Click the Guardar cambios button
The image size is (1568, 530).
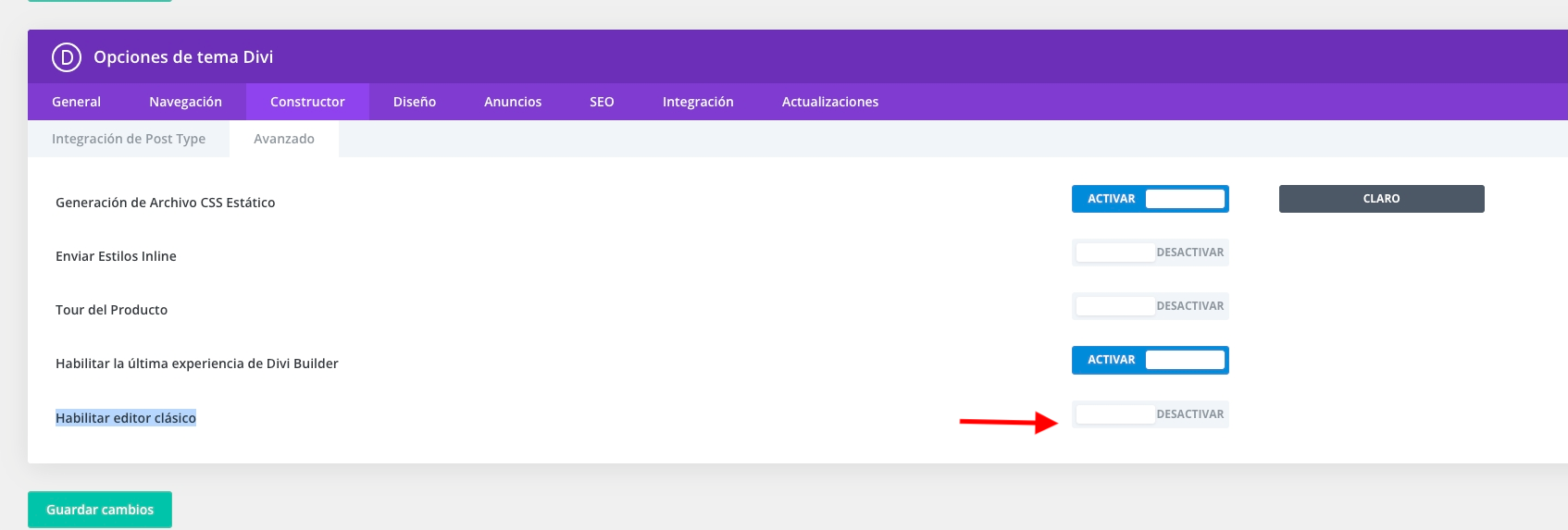coord(100,510)
